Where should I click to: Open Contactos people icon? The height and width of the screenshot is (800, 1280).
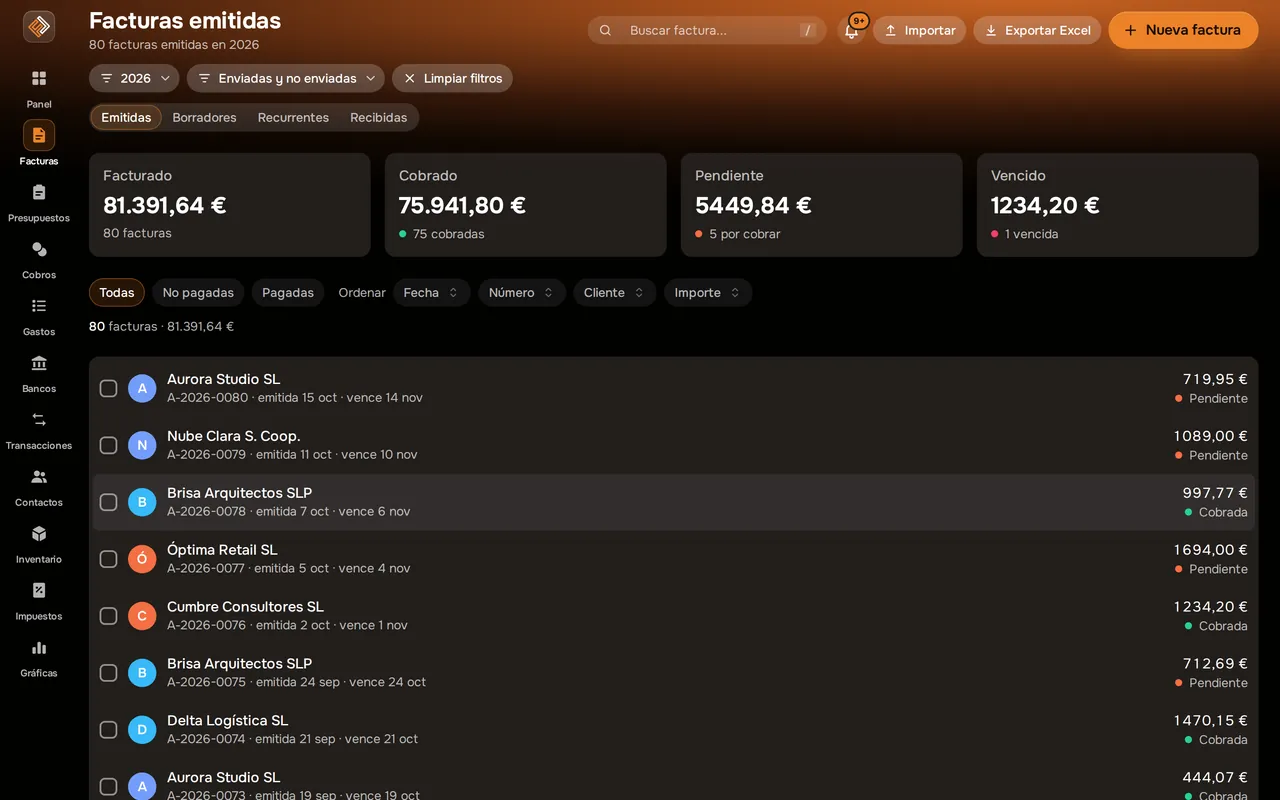(x=39, y=477)
